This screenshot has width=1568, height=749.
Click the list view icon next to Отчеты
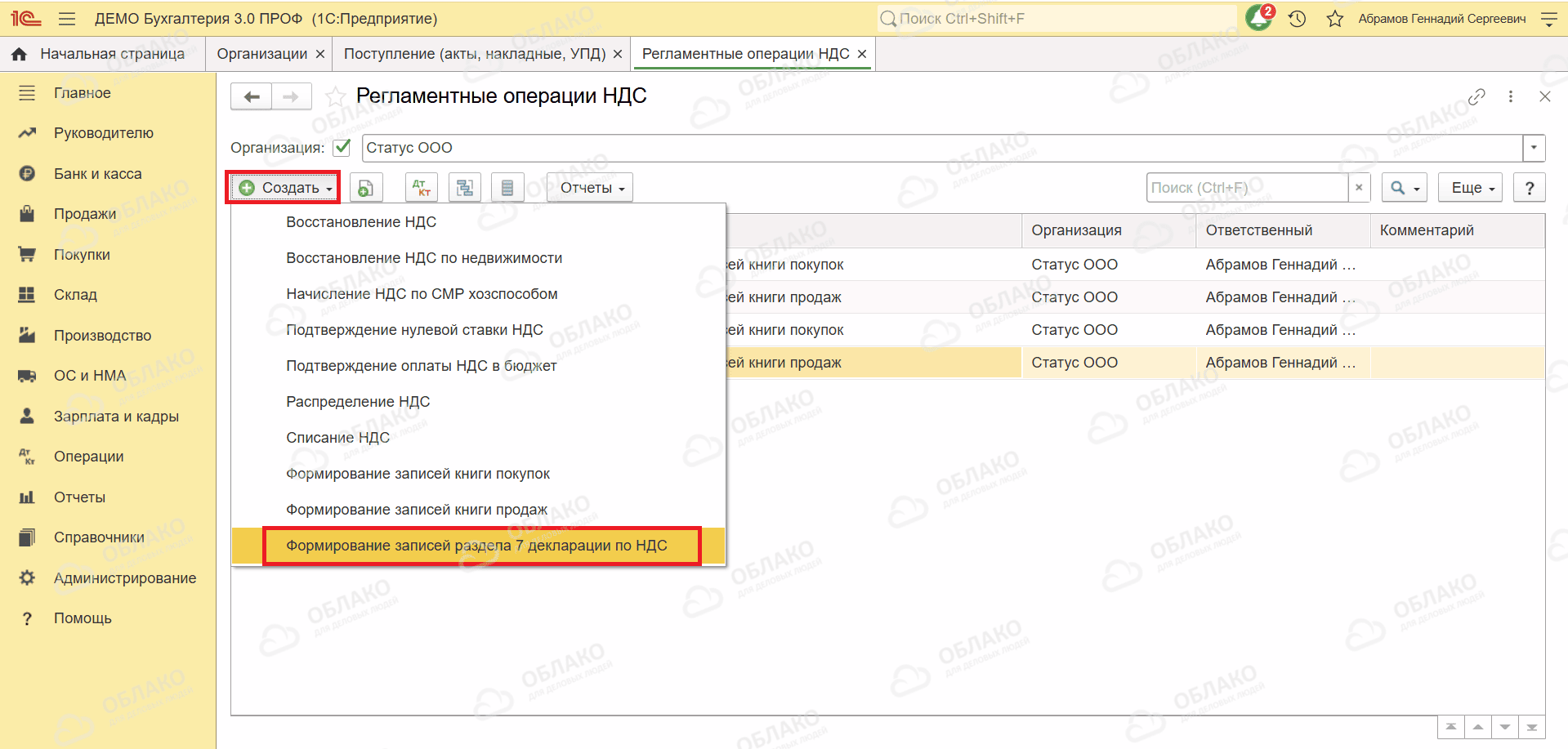pyautogui.click(x=507, y=188)
